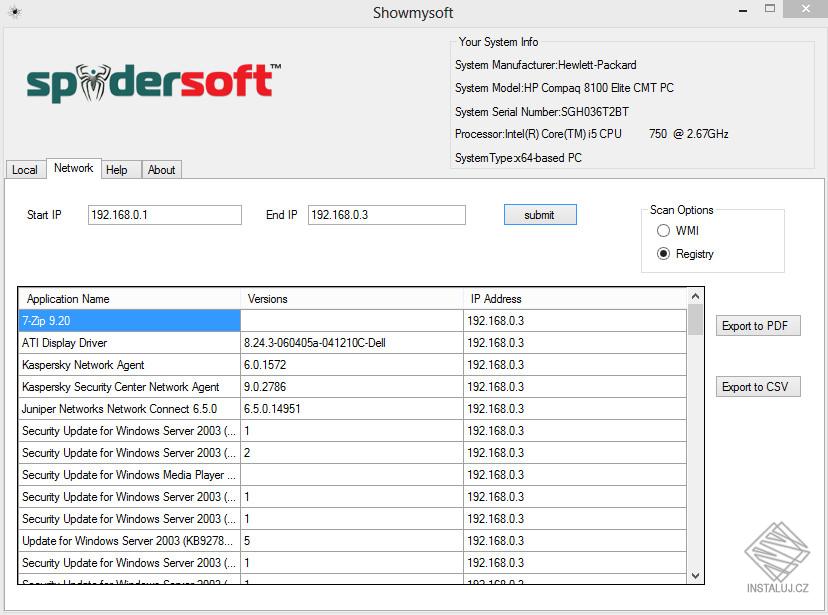Viewport: 828px width, 615px height.
Task: Click the scroll up arrow of the list
Action: [x=695, y=297]
